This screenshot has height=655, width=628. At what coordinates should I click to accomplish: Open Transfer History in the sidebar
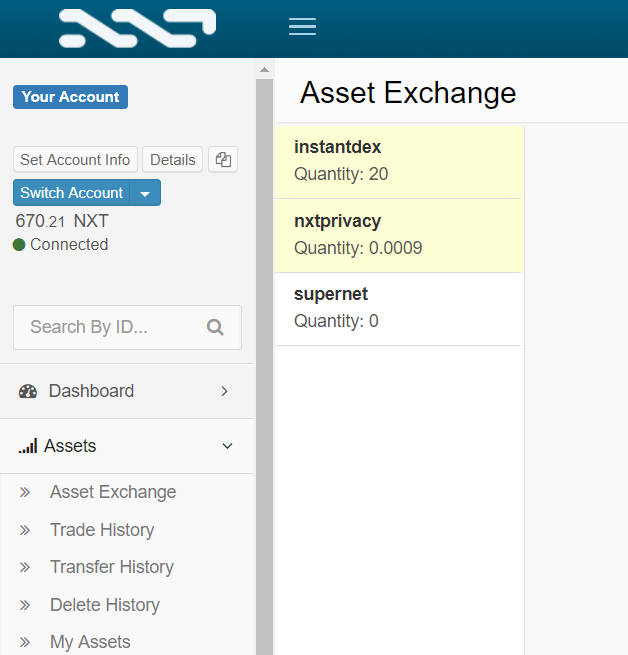112,567
